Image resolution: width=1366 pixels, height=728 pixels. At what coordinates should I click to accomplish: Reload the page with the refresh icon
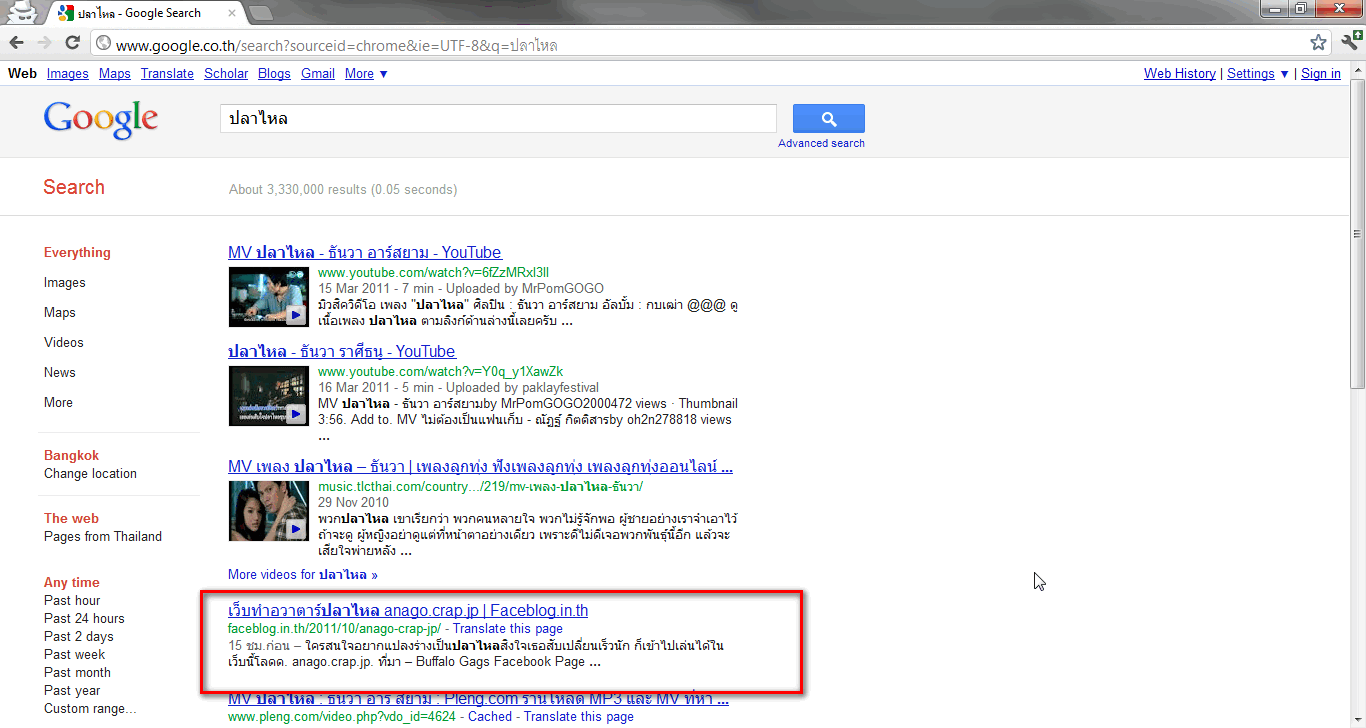[72, 43]
